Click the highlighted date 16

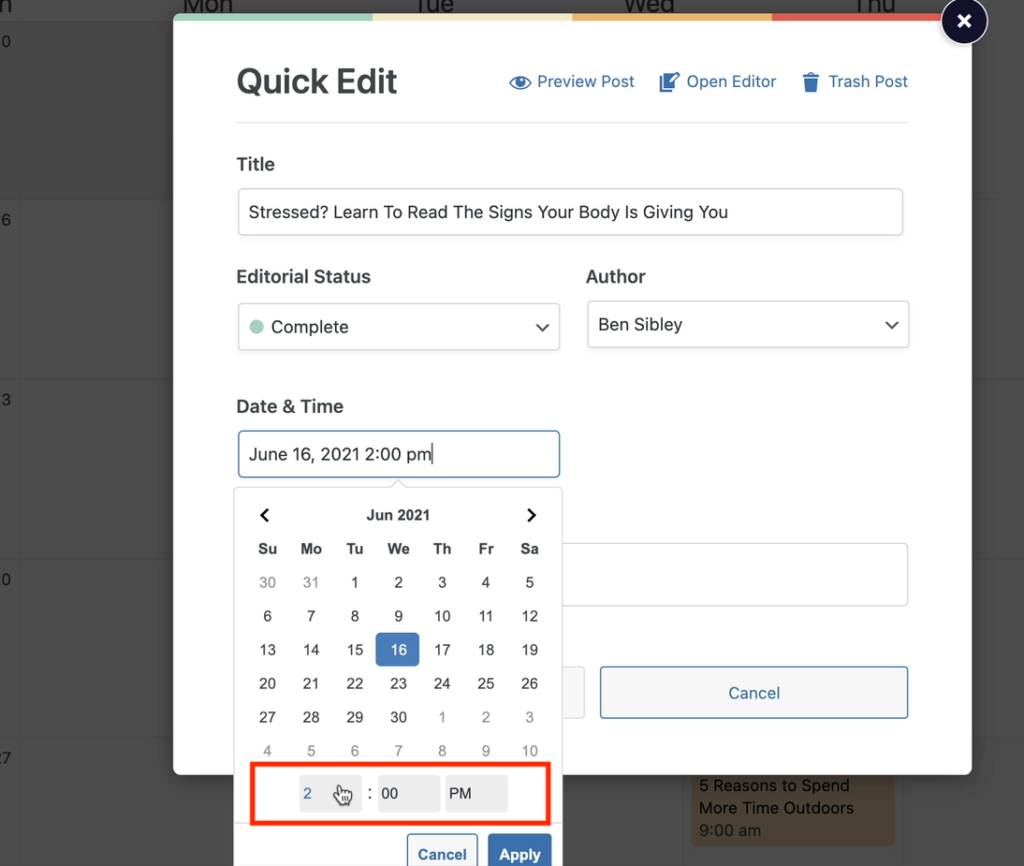click(x=398, y=650)
